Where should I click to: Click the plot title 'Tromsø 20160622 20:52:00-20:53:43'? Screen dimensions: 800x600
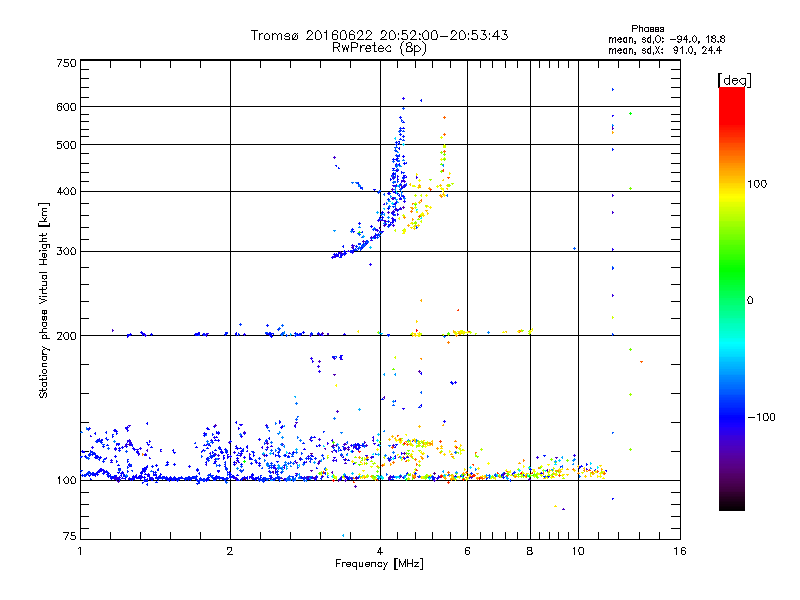(379, 35)
